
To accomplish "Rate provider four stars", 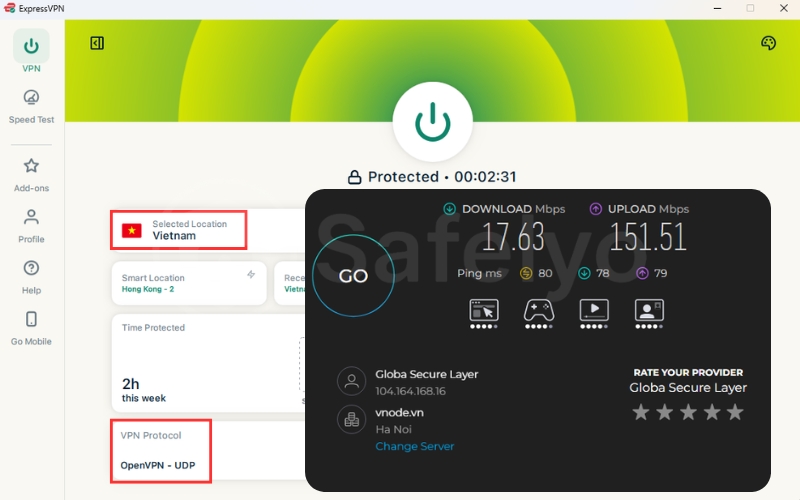I will point(712,412).
